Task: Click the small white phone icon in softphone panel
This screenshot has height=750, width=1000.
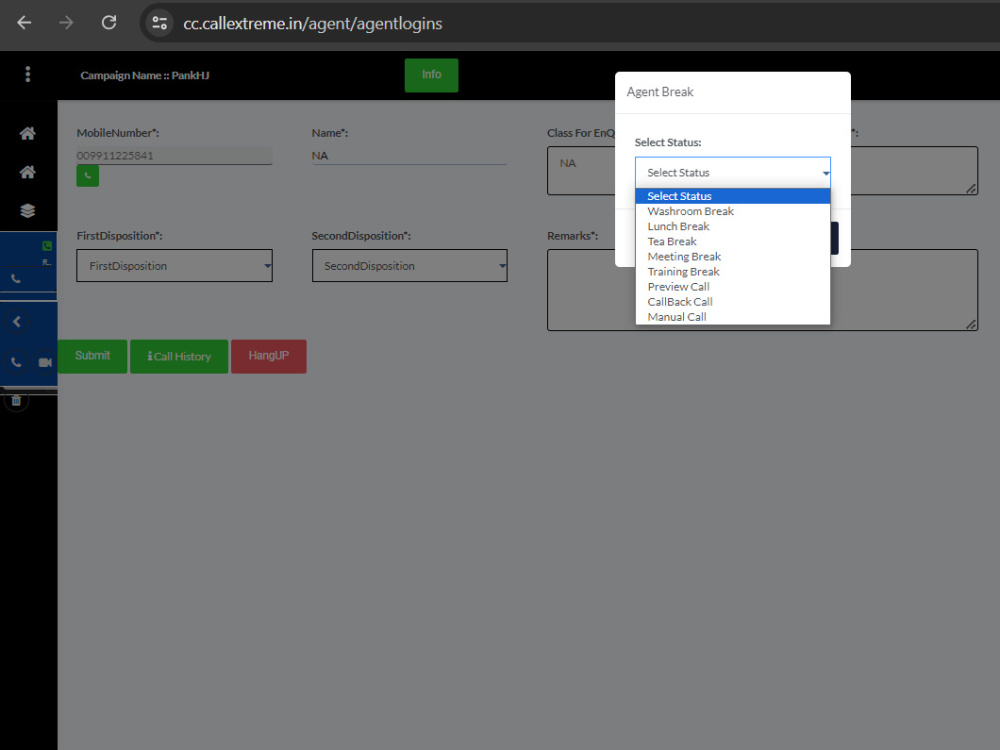Action: [x=16, y=279]
